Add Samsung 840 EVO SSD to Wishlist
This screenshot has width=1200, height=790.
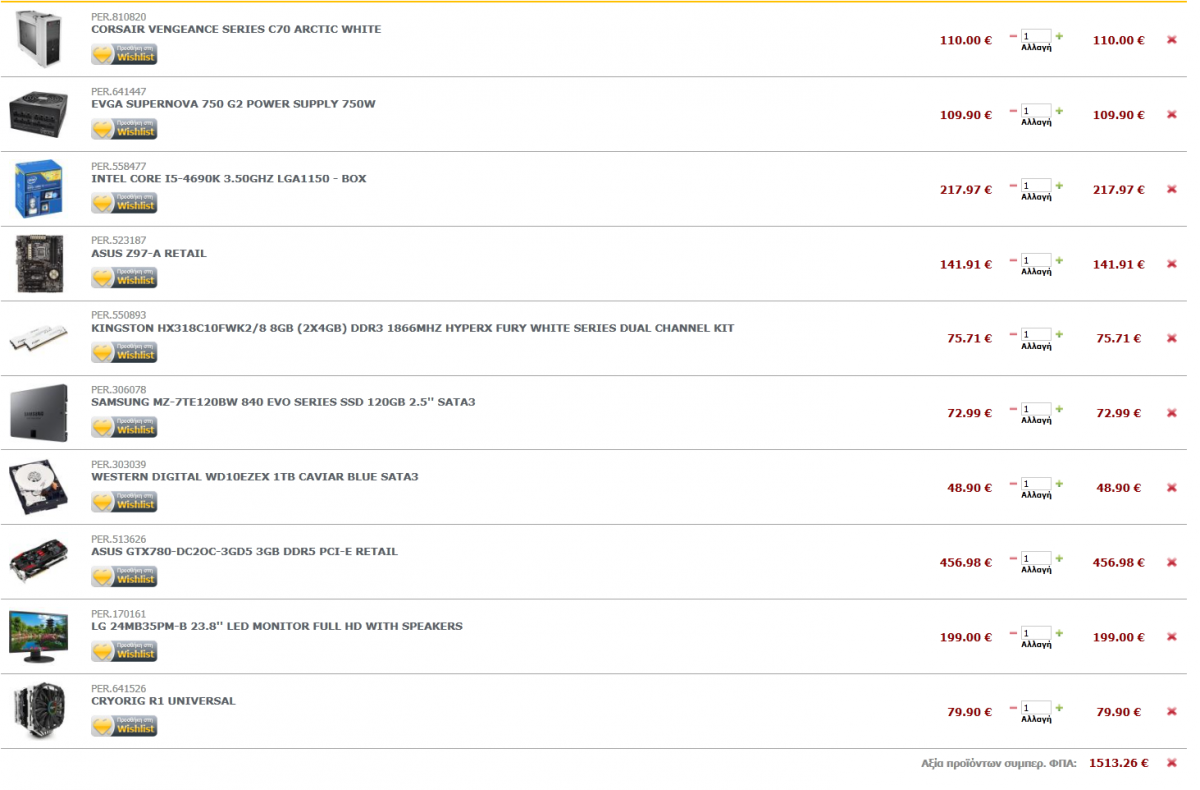click(x=124, y=427)
